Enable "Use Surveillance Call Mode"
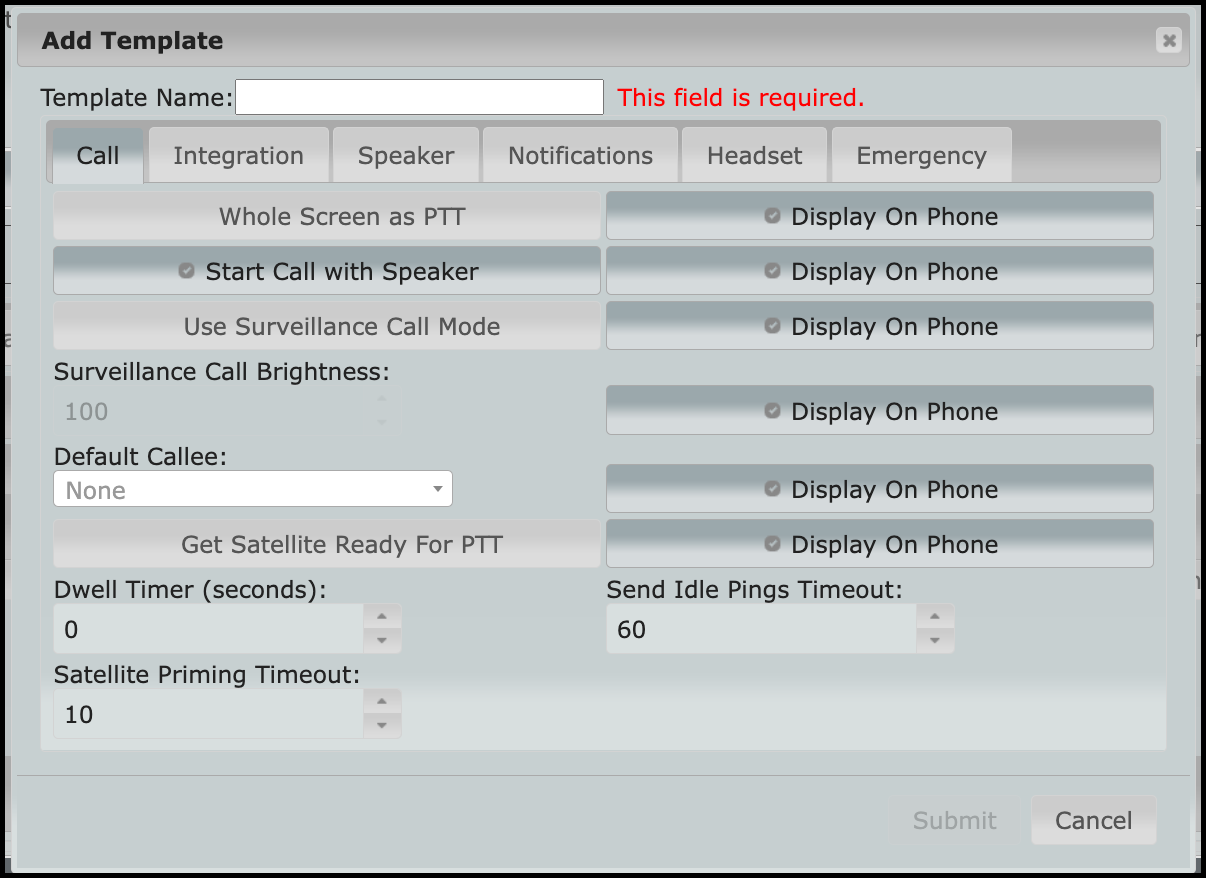 point(326,325)
